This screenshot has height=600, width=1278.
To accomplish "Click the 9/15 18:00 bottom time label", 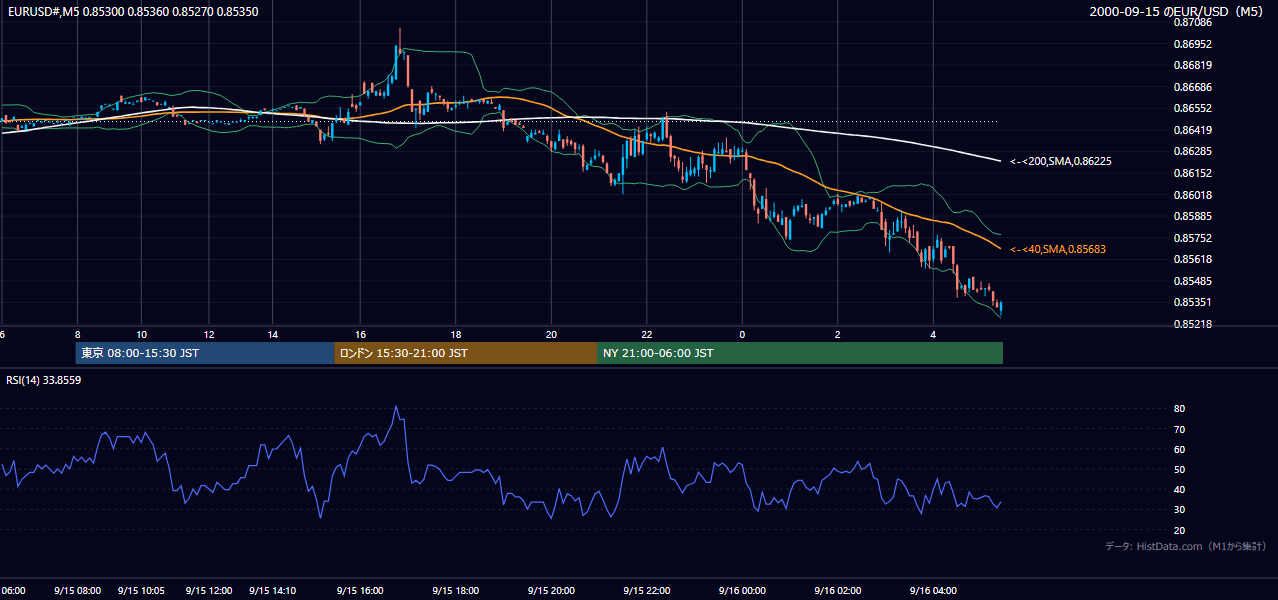I will pos(455,591).
